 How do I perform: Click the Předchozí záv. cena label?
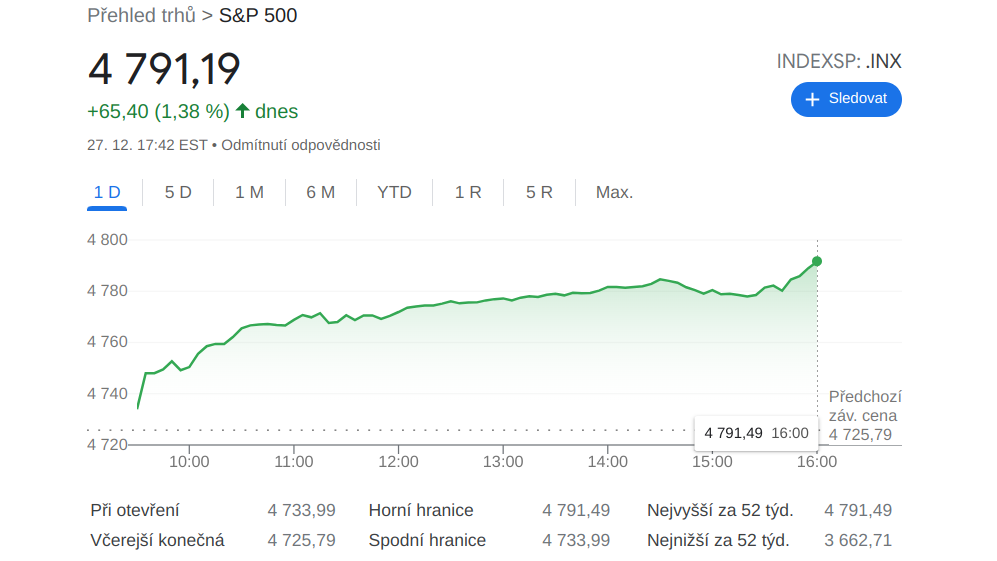click(x=865, y=406)
